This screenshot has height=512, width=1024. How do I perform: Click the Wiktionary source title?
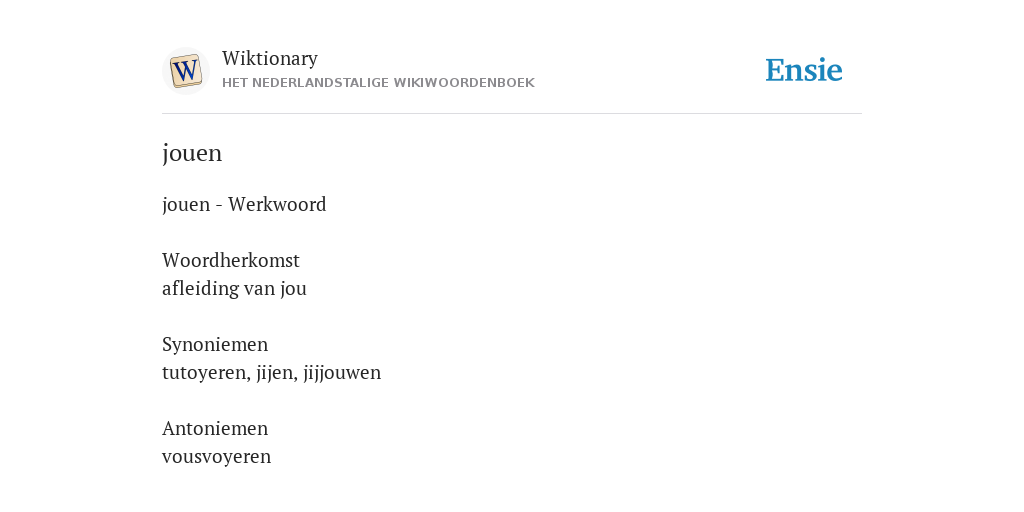tap(270, 58)
